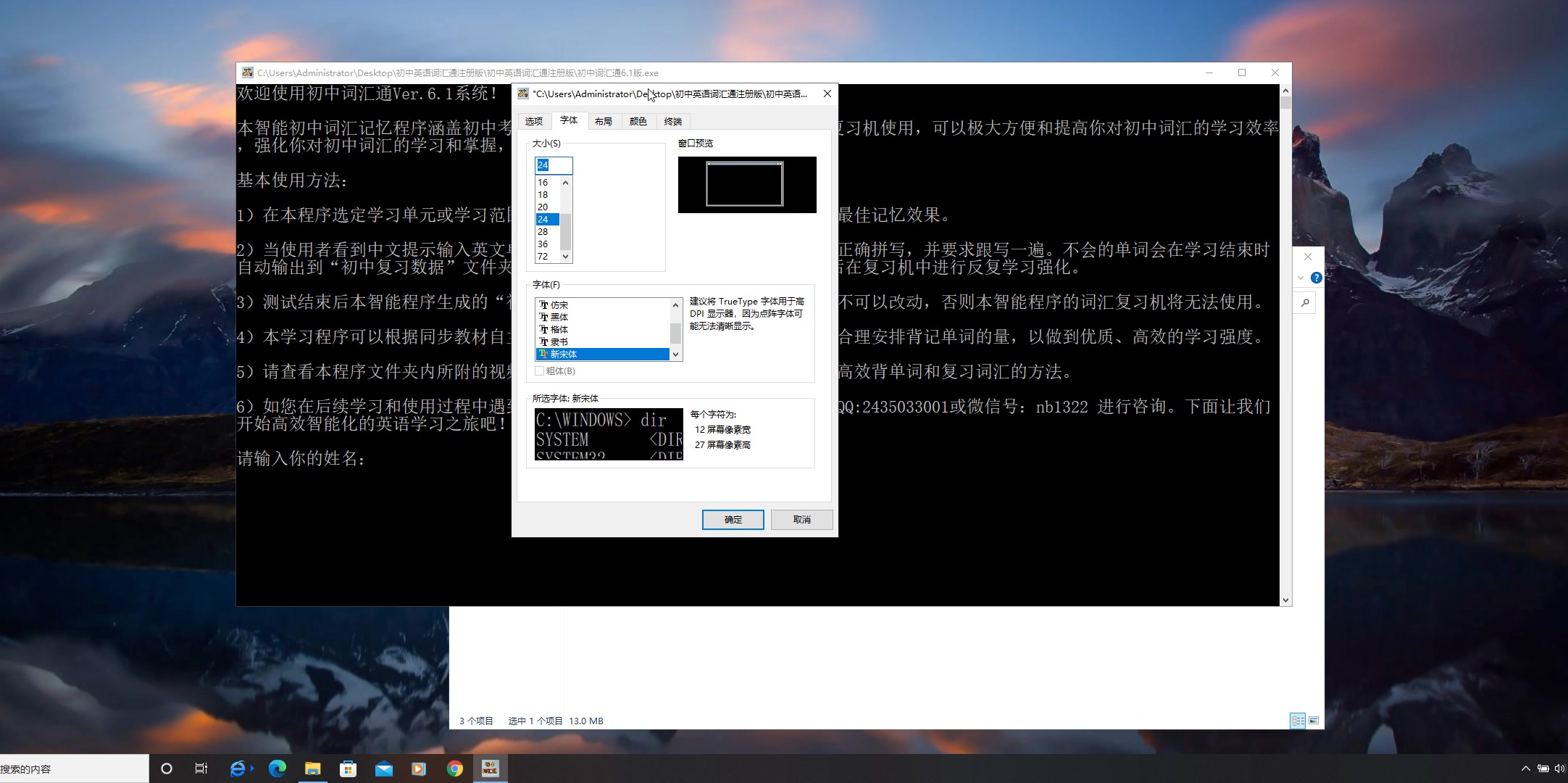Close the properties dialog with X

tap(827, 94)
